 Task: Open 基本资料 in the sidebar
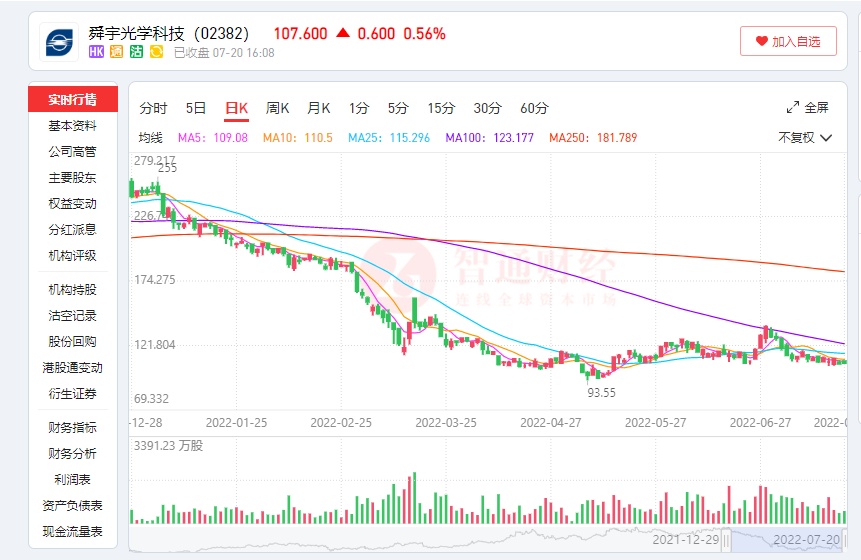(x=73, y=126)
